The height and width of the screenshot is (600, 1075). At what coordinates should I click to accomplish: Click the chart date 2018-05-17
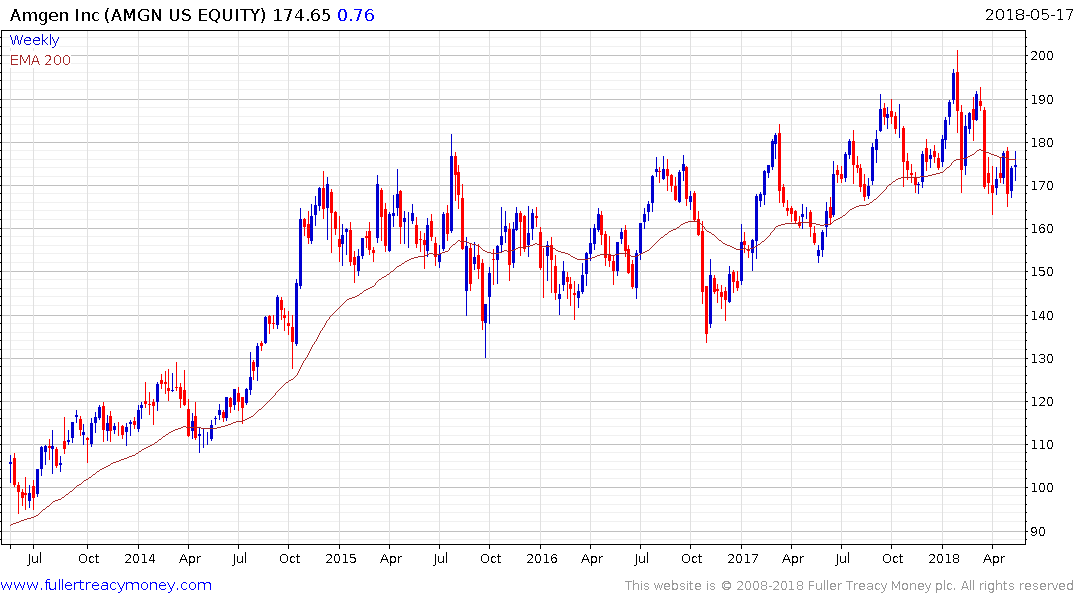coord(1028,14)
